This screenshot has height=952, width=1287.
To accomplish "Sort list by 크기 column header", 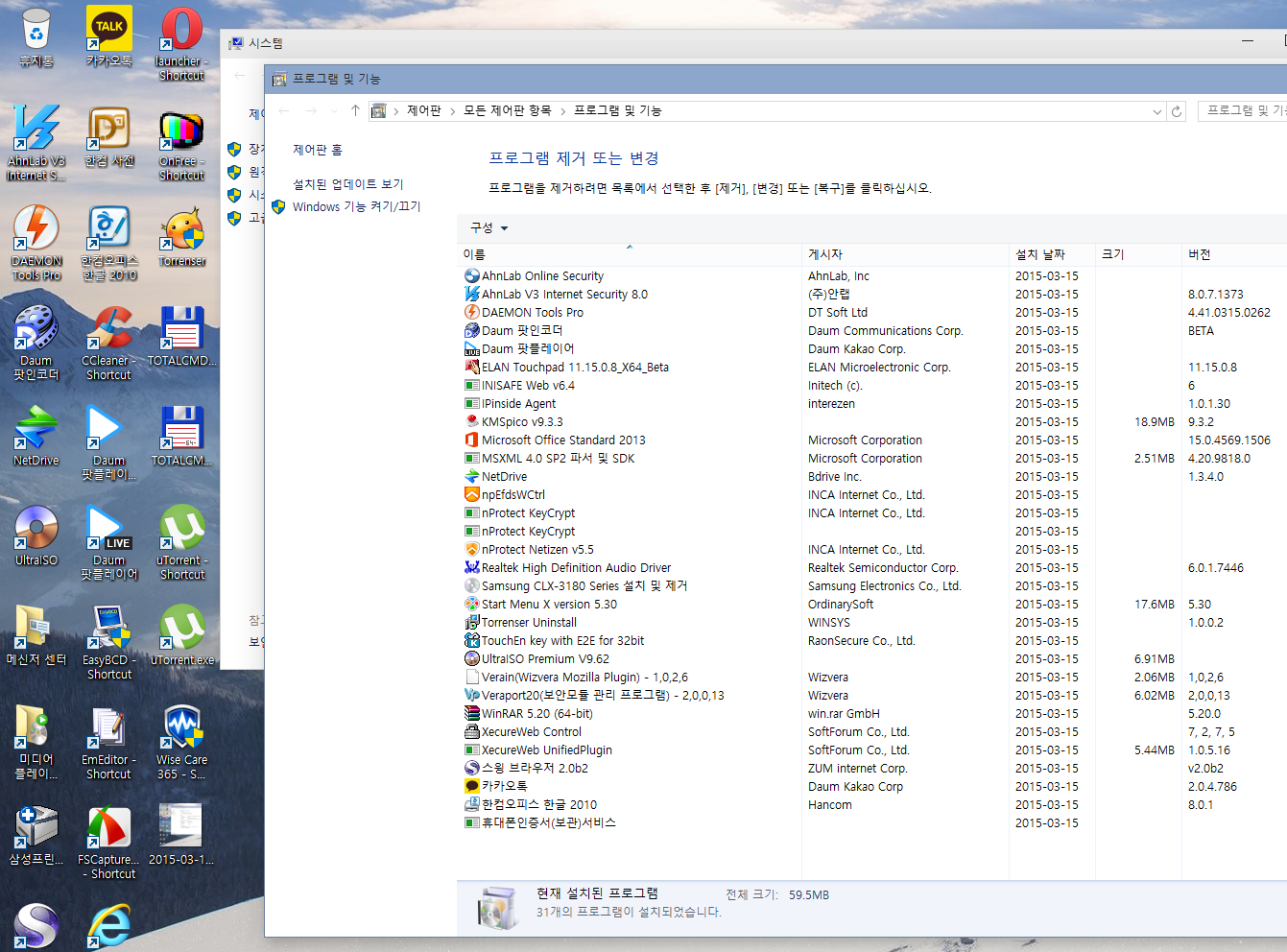I will (x=1138, y=254).
